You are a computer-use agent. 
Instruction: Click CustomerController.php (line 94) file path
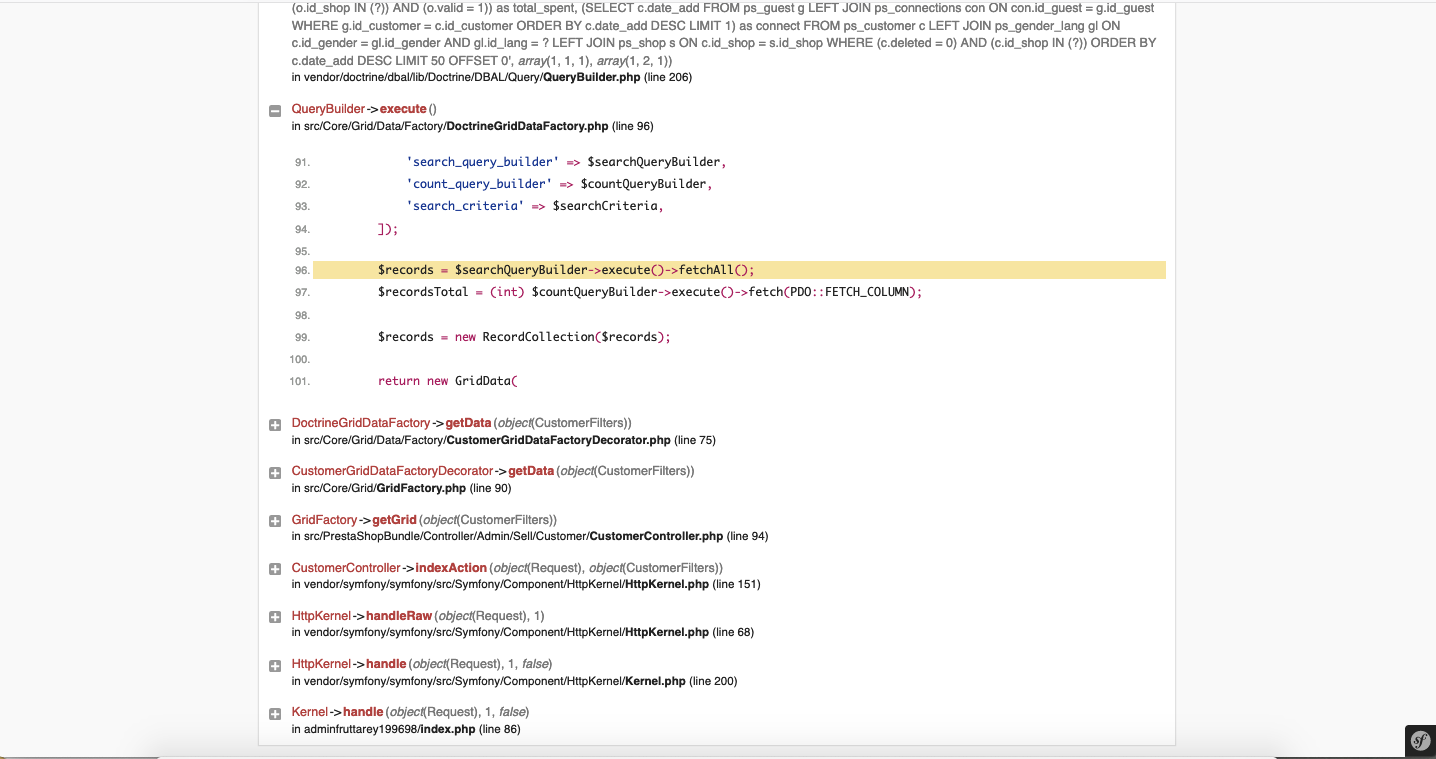[529, 536]
